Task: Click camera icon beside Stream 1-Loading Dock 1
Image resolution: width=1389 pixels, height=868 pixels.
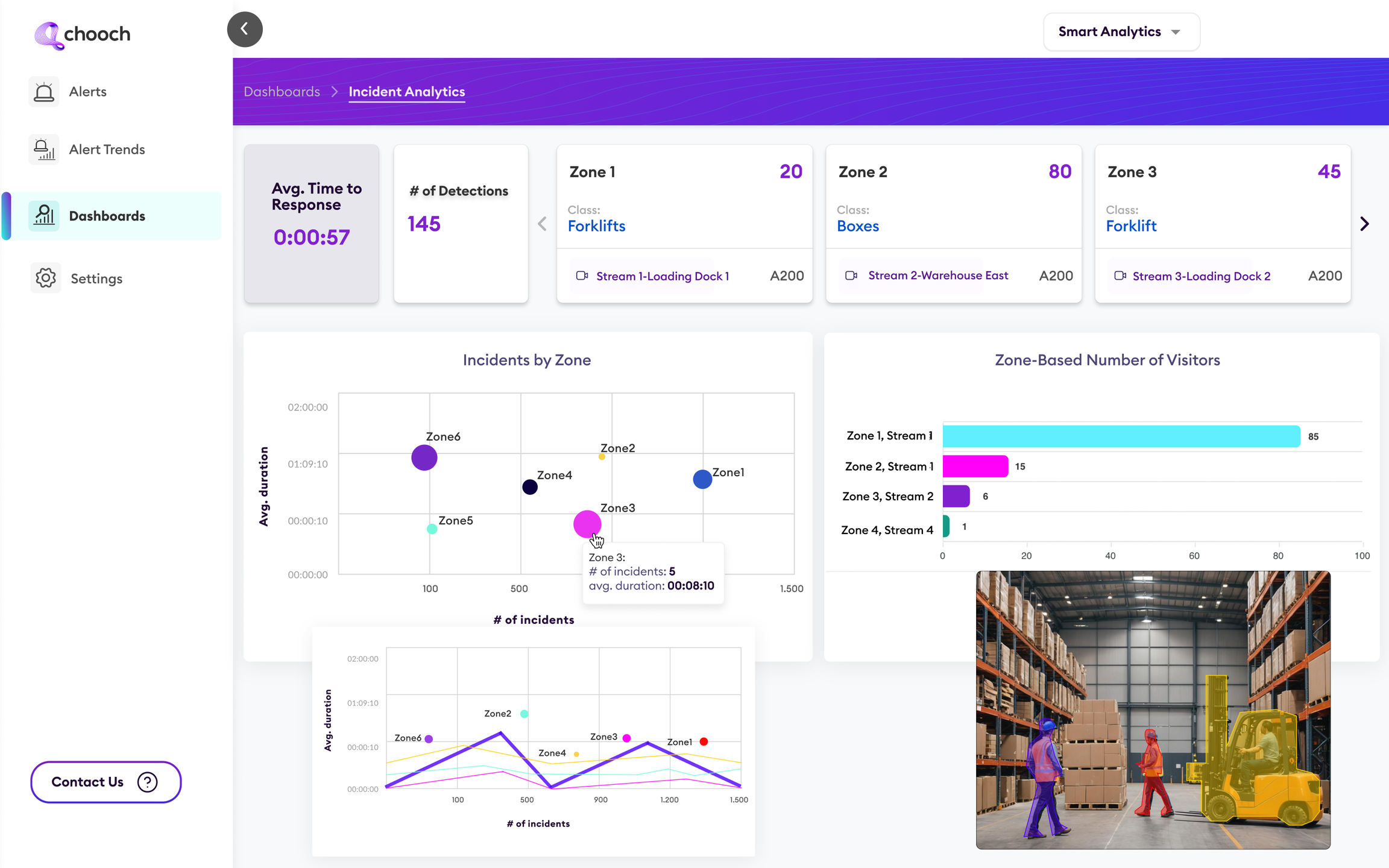Action: (582, 275)
